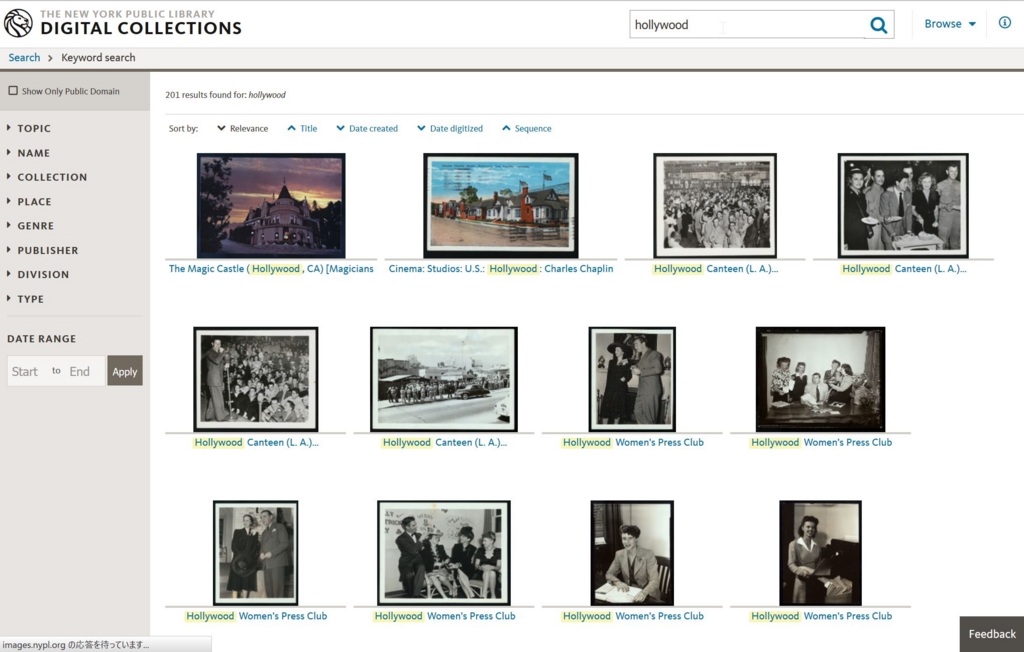1024x652 pixels.
Task: Open the Charles Chaplin studios postcard thumbnail
Action: [500, 206]
